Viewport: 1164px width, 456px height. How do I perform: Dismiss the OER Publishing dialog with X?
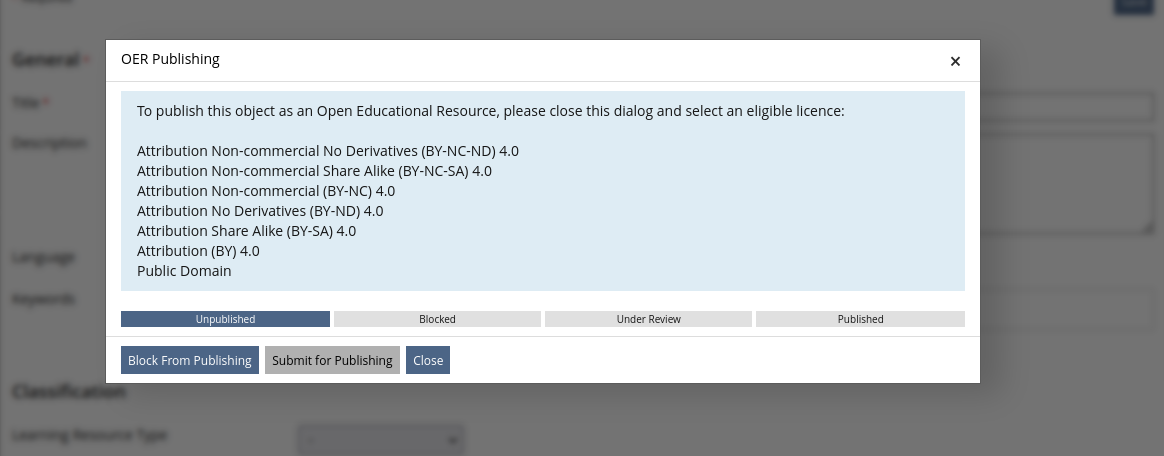tap(955, 62)
